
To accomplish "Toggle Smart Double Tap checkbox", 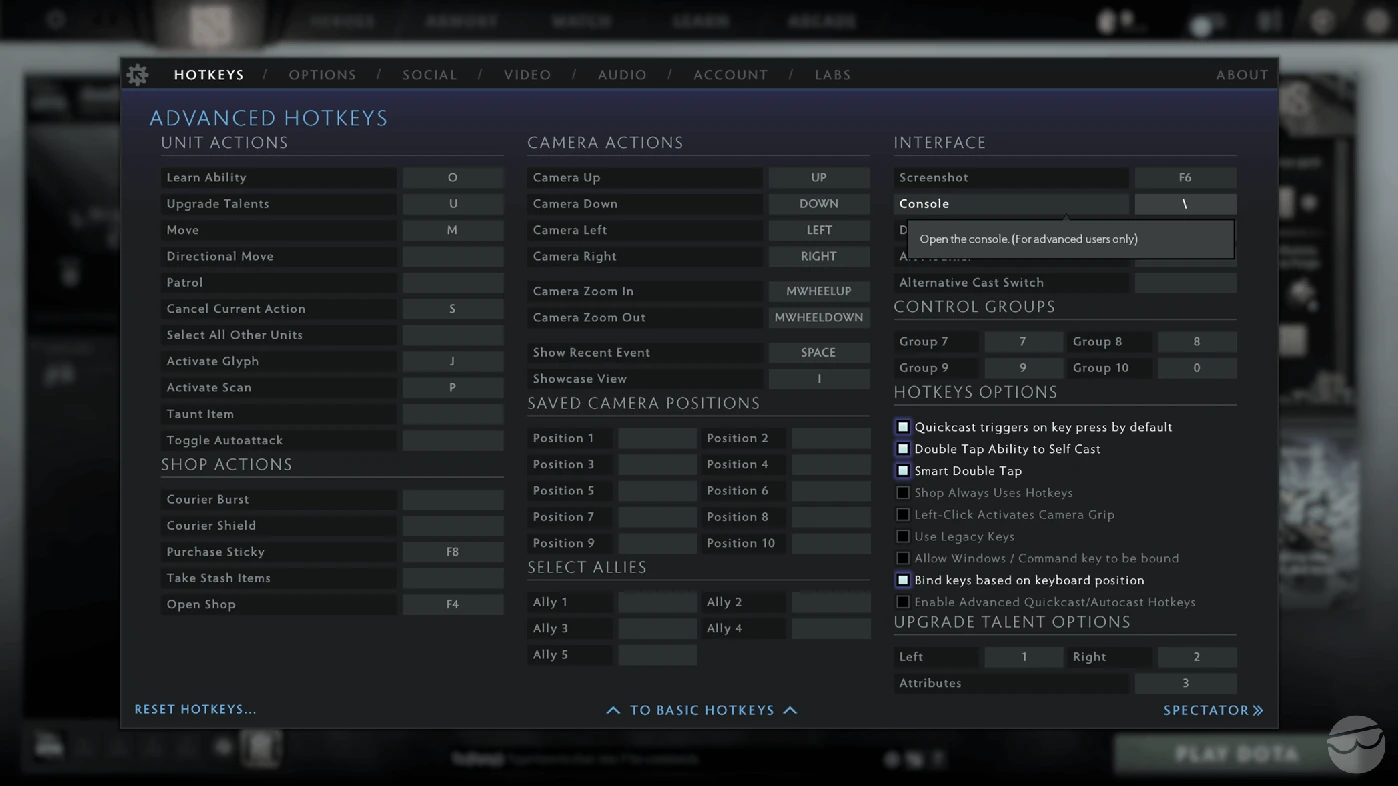I will [x=903, y=471].
